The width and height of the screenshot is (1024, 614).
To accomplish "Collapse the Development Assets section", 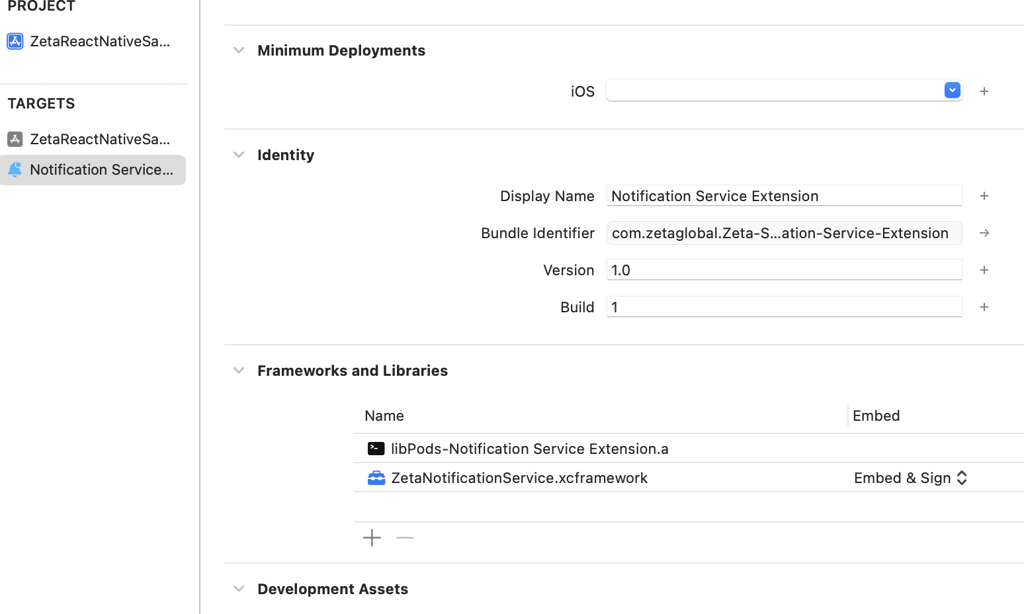I will pyautogui.click(x=238, y=589).
